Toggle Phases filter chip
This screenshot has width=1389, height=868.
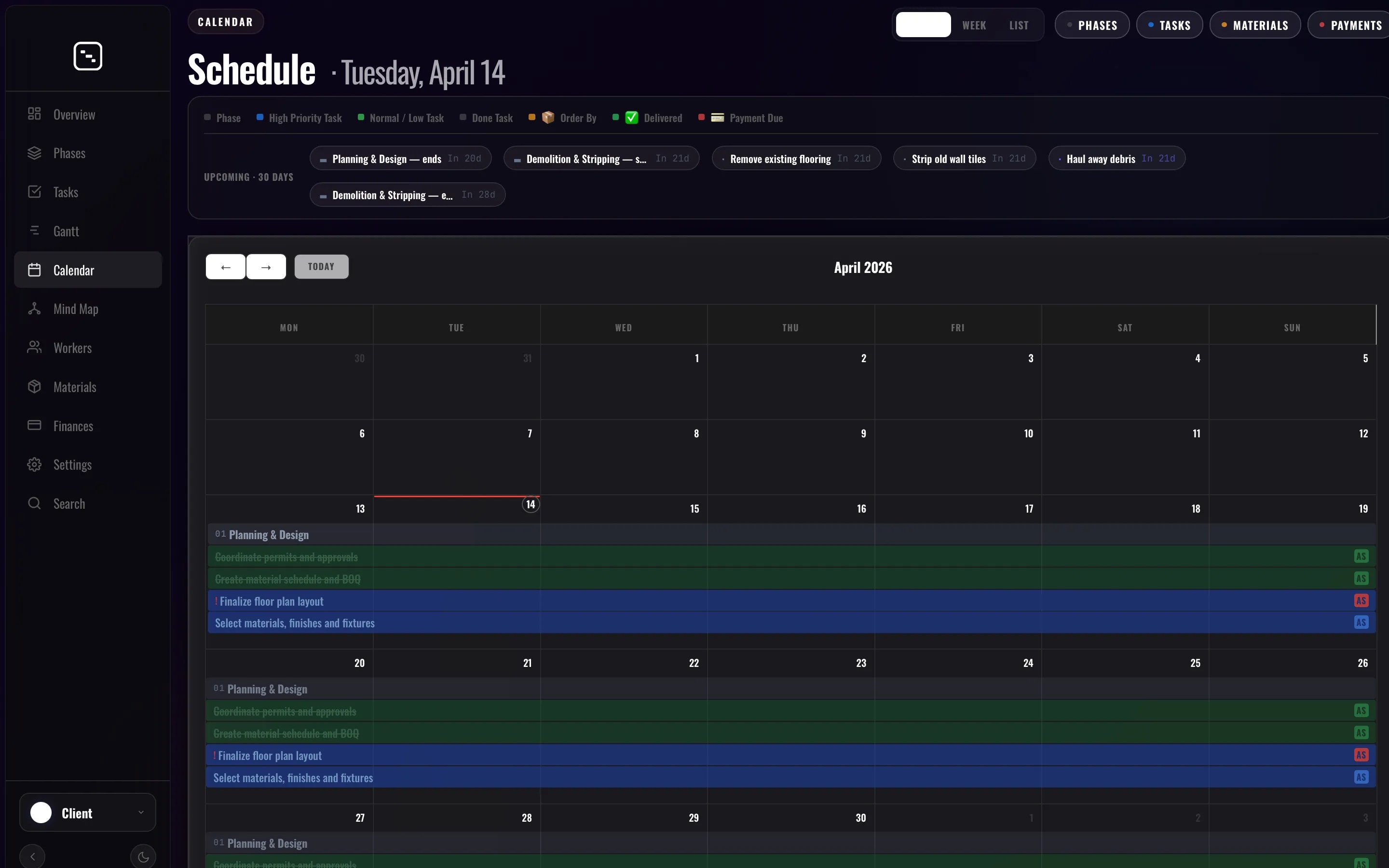tap(1092, 25)
